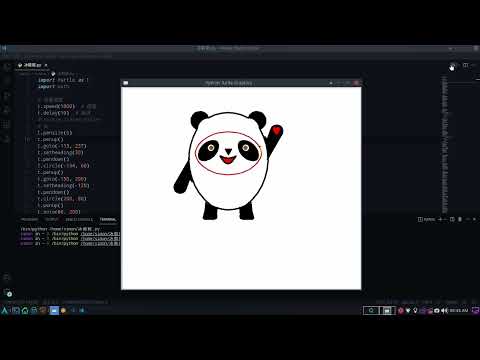Open the Manage gear icon in the activity bar

click(x=7, y=293)
